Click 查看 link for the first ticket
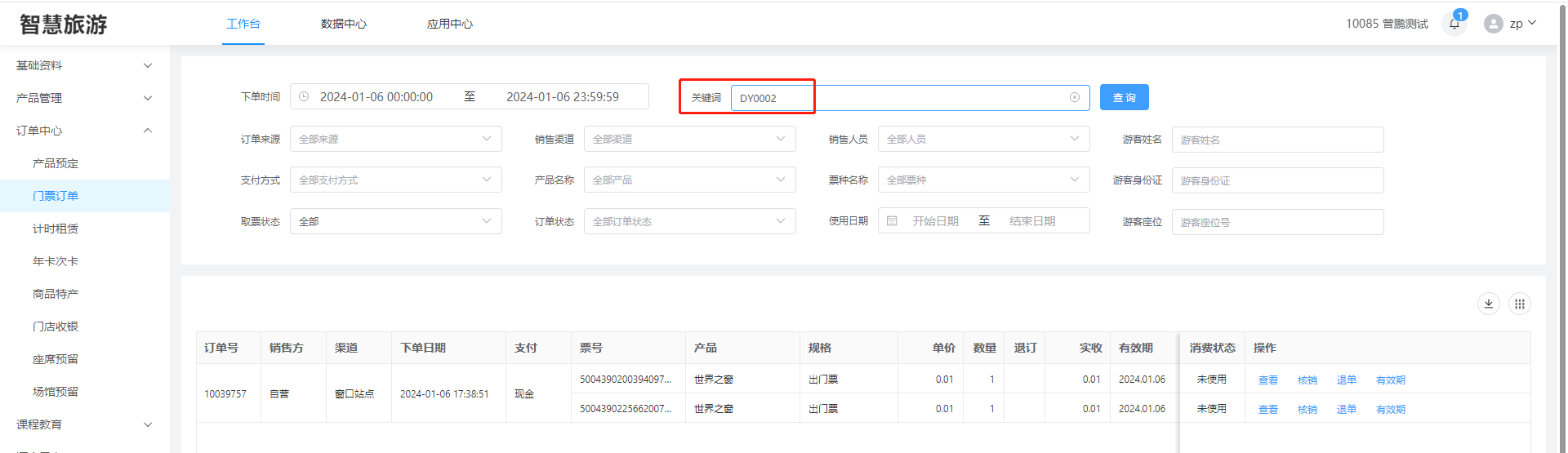 click(1267, 380)
